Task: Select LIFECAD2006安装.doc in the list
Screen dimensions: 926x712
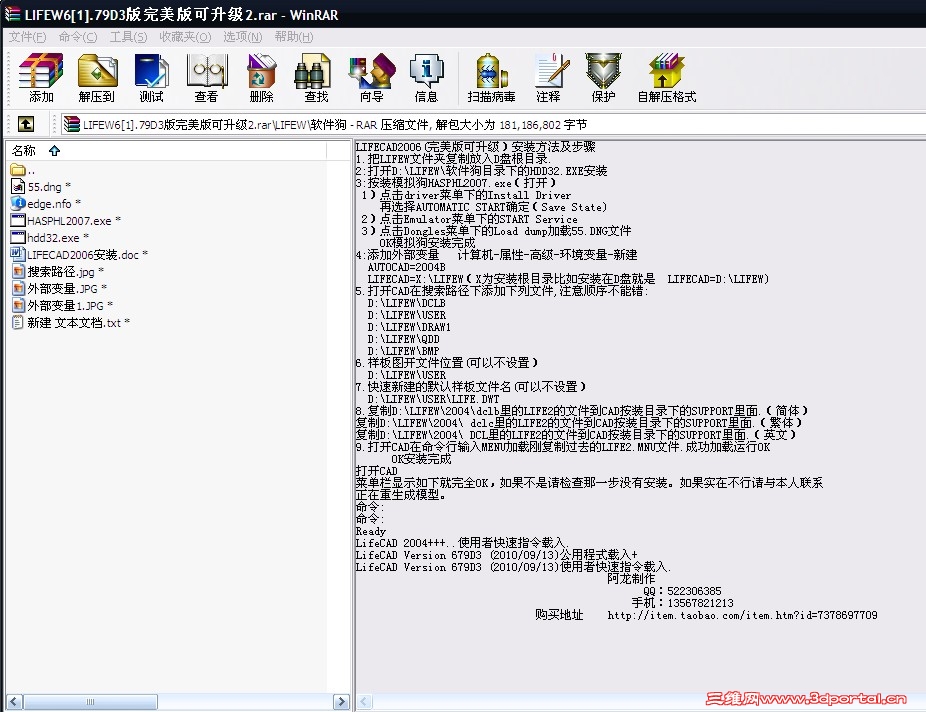Action: point(79,254)
